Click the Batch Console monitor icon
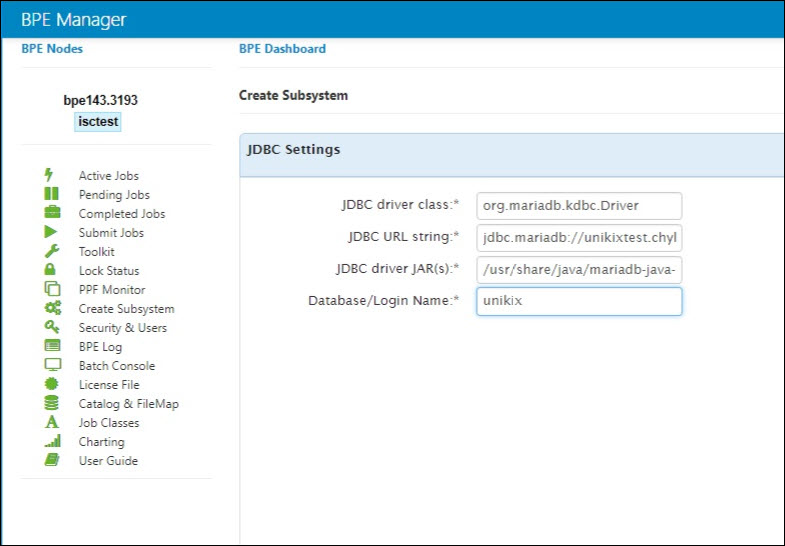This screenshot has width=785, height=546. 53,364
